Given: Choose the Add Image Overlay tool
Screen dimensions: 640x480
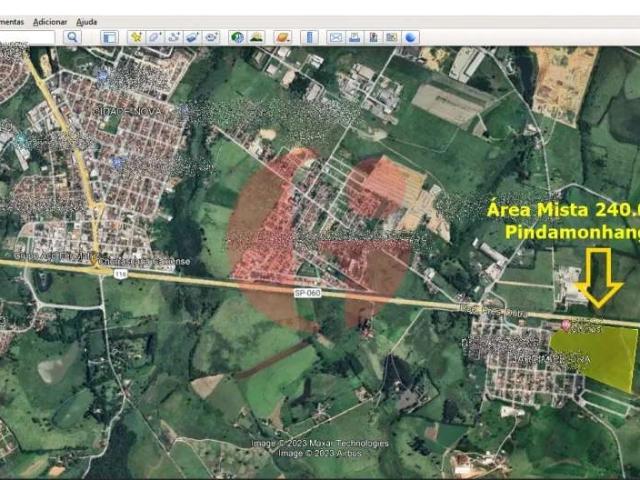Looking at the screenshot, I should [193, 37].
